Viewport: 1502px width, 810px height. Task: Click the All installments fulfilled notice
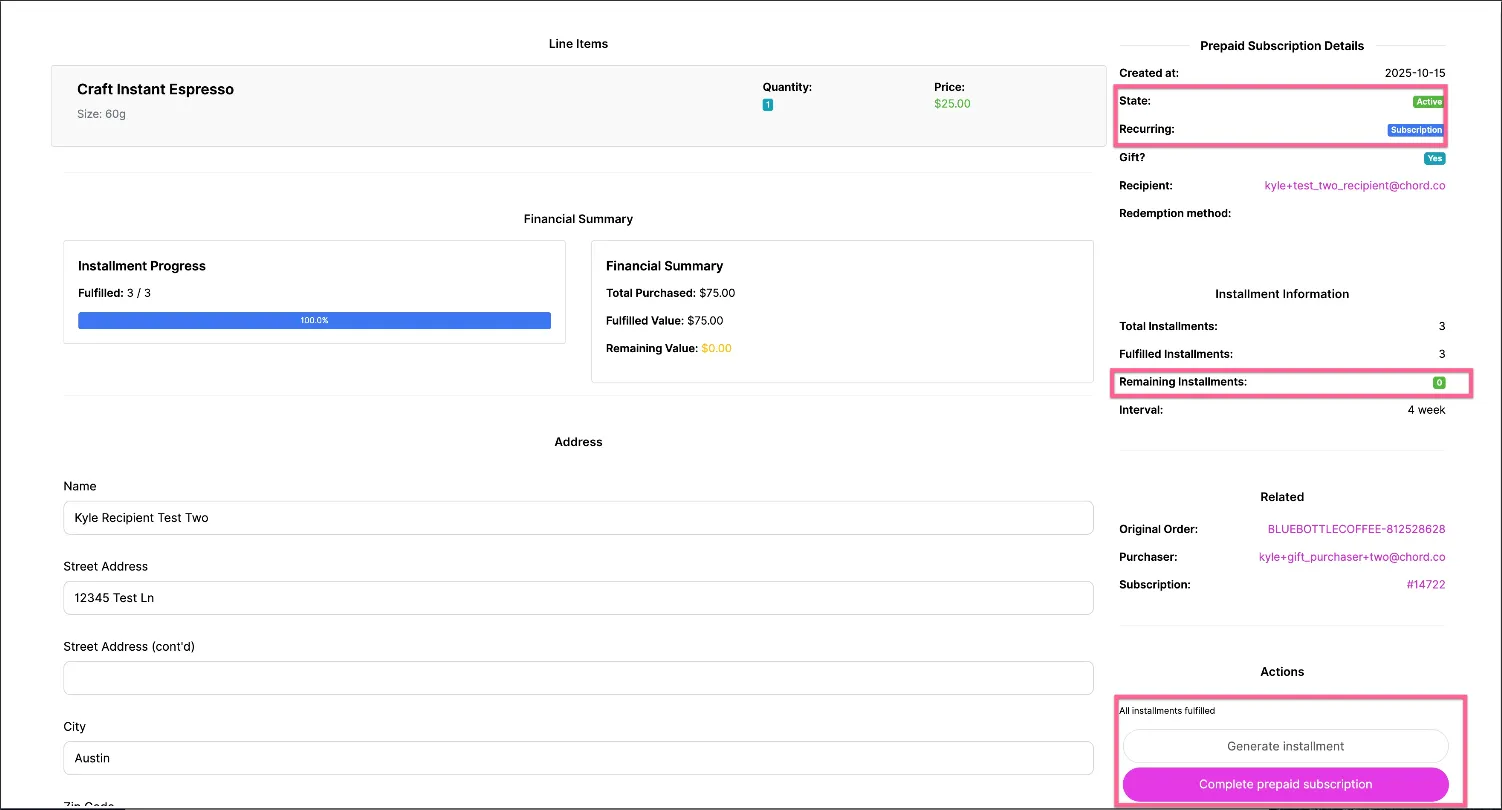(1167, 711)
